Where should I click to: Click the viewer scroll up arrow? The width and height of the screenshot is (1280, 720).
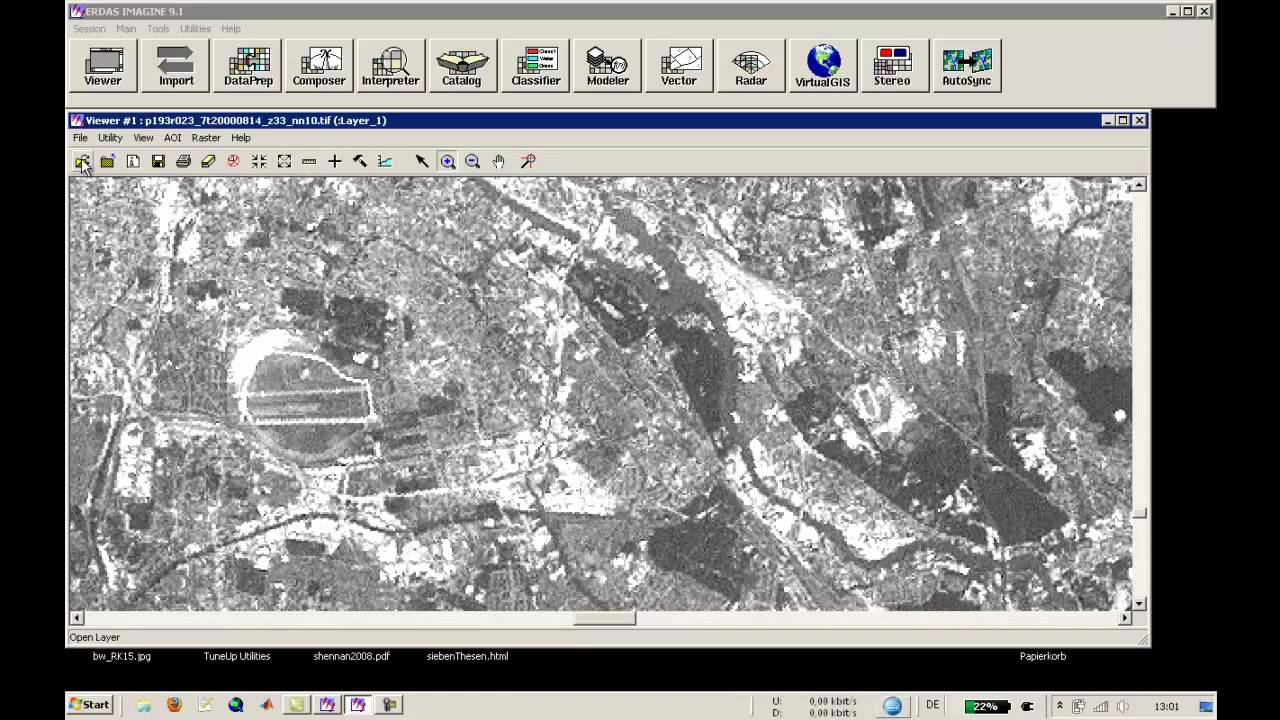(x=1139, y=185)
